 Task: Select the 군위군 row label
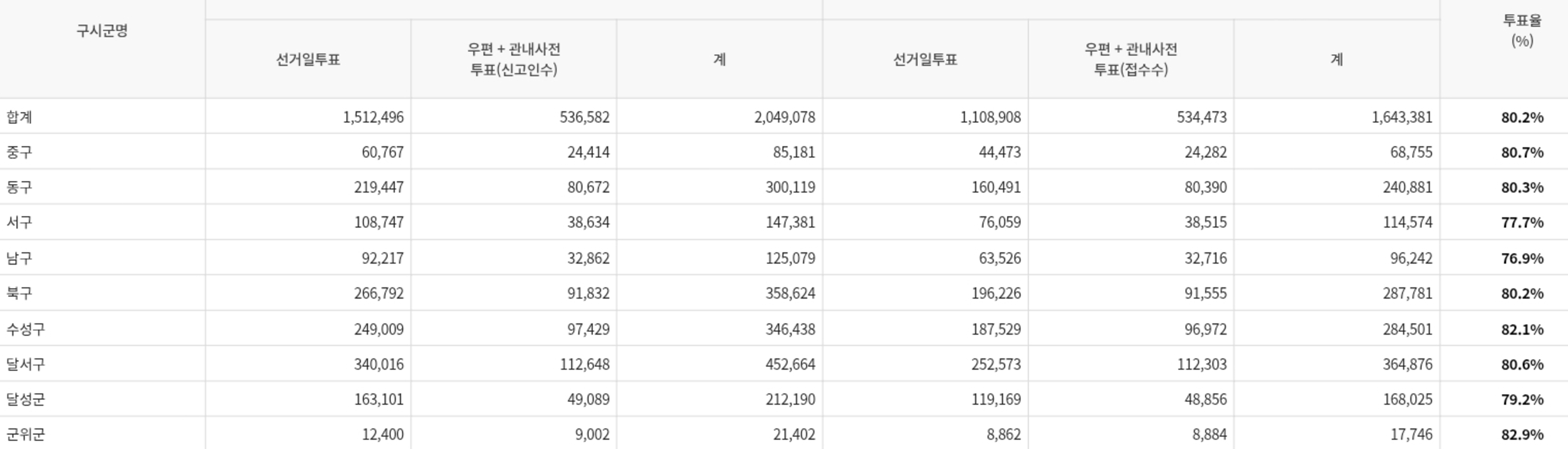(x=26, y=434)
